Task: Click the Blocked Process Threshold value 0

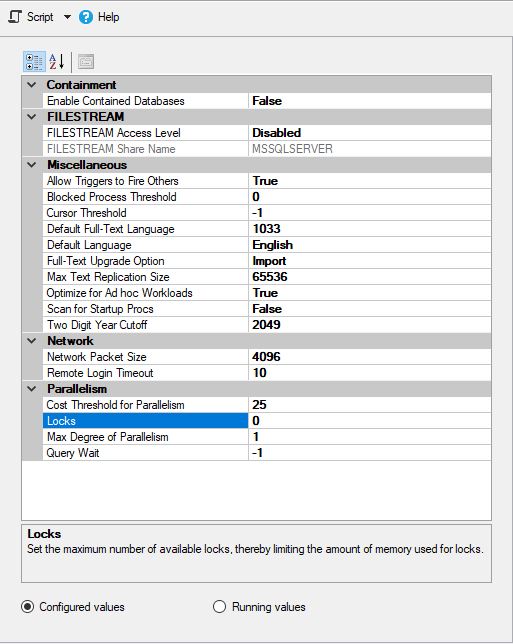Action: [370, 197]
